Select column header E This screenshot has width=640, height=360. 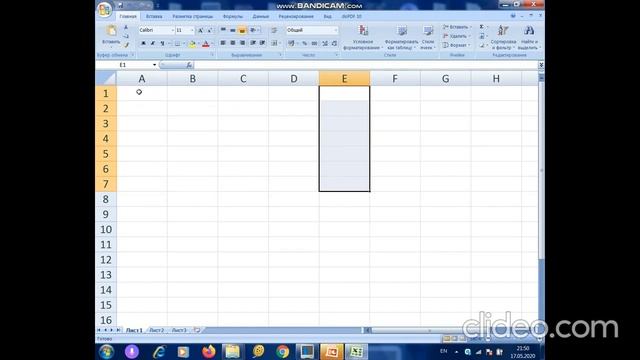[344, 78]
